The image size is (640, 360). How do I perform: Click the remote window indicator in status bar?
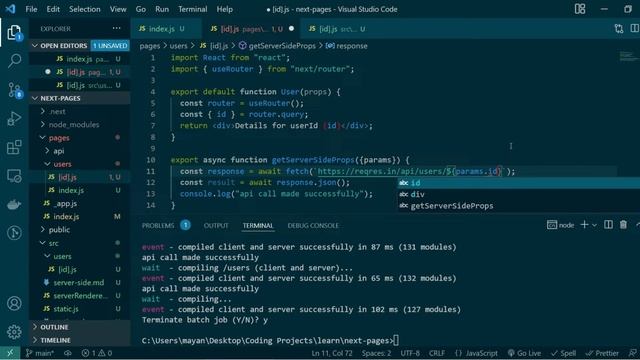coord(10,353)
